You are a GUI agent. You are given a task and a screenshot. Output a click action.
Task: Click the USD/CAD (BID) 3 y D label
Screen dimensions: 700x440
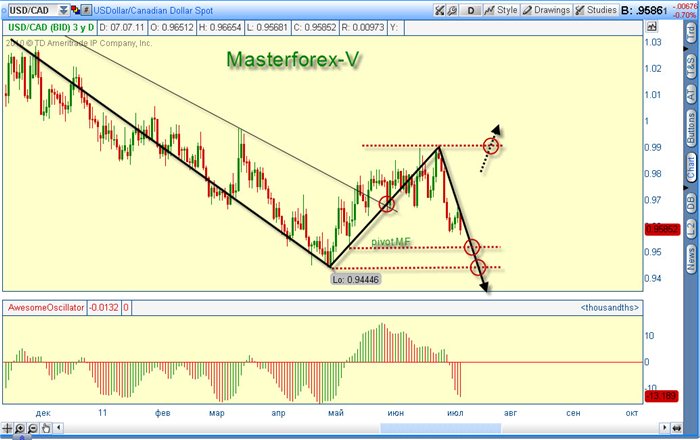point(51,28)
